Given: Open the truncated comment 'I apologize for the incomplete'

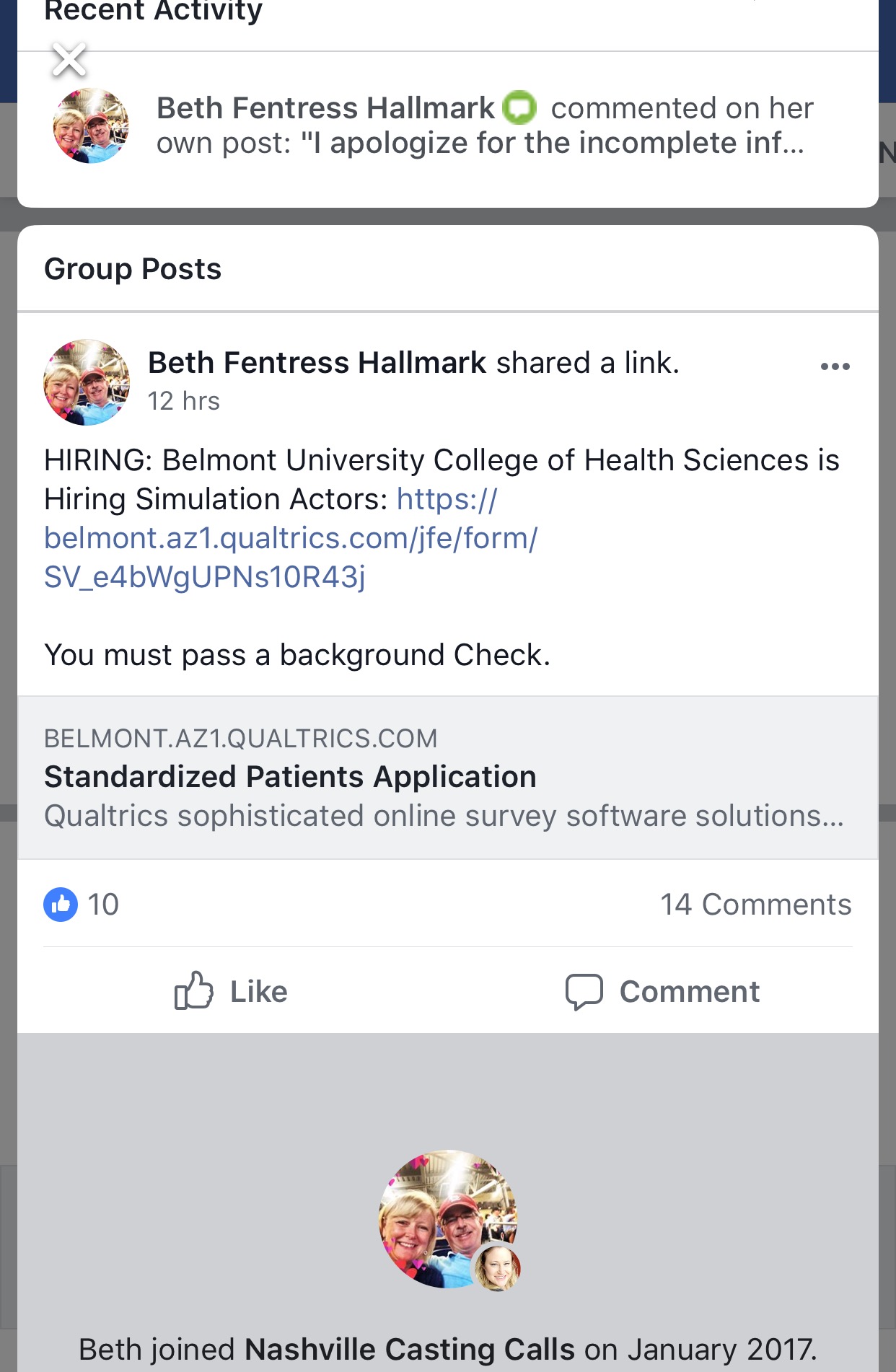Looking at the screenshot, I should click(552, 143).
